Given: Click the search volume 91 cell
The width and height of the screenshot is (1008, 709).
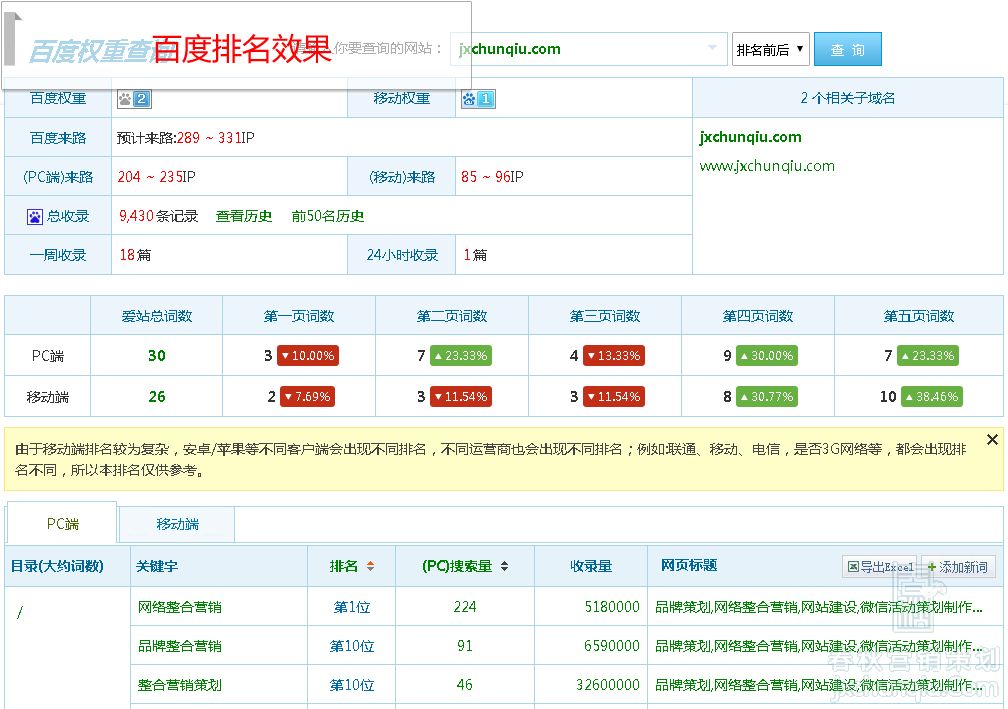Looking at the screenshot, I should tap(465, 646).
